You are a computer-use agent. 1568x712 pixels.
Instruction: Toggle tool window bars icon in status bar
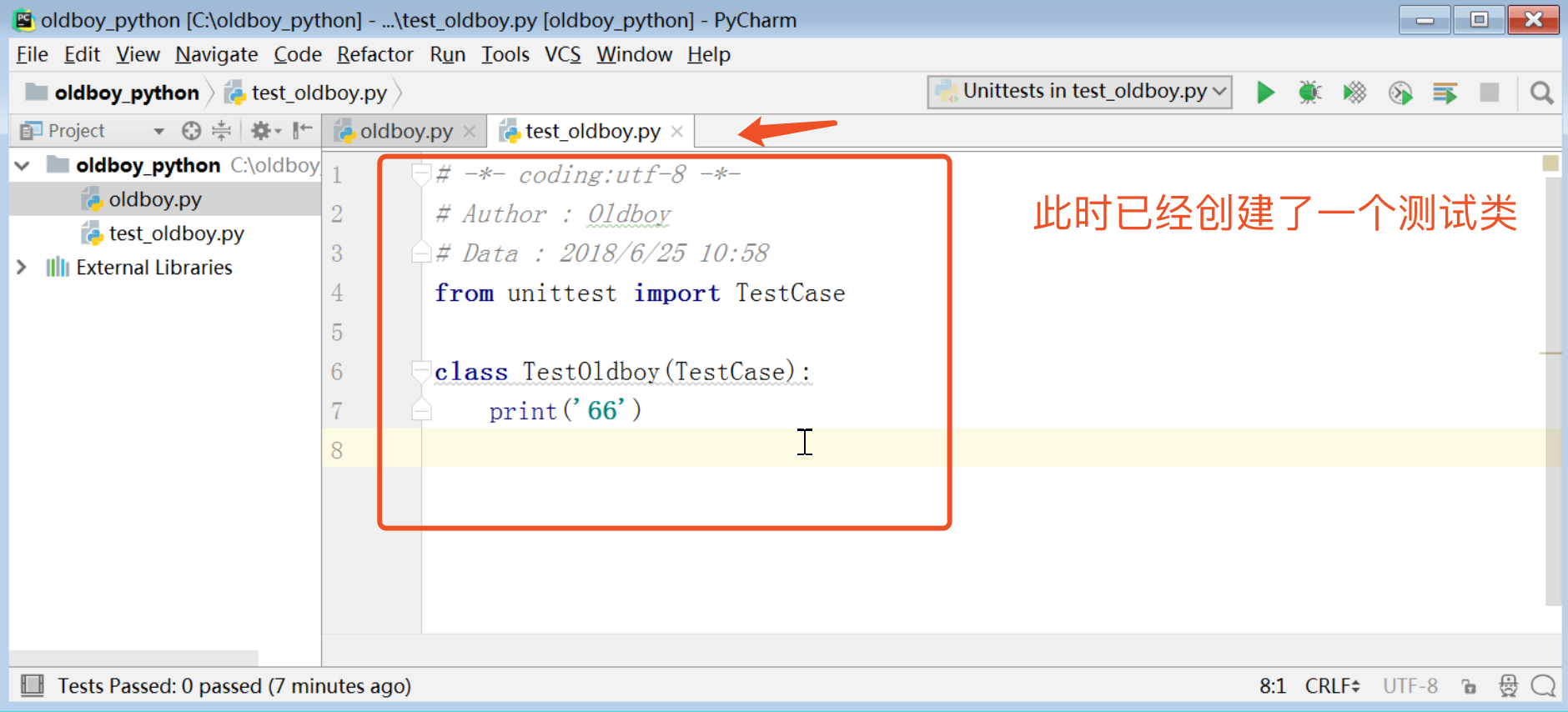[32, 685]
